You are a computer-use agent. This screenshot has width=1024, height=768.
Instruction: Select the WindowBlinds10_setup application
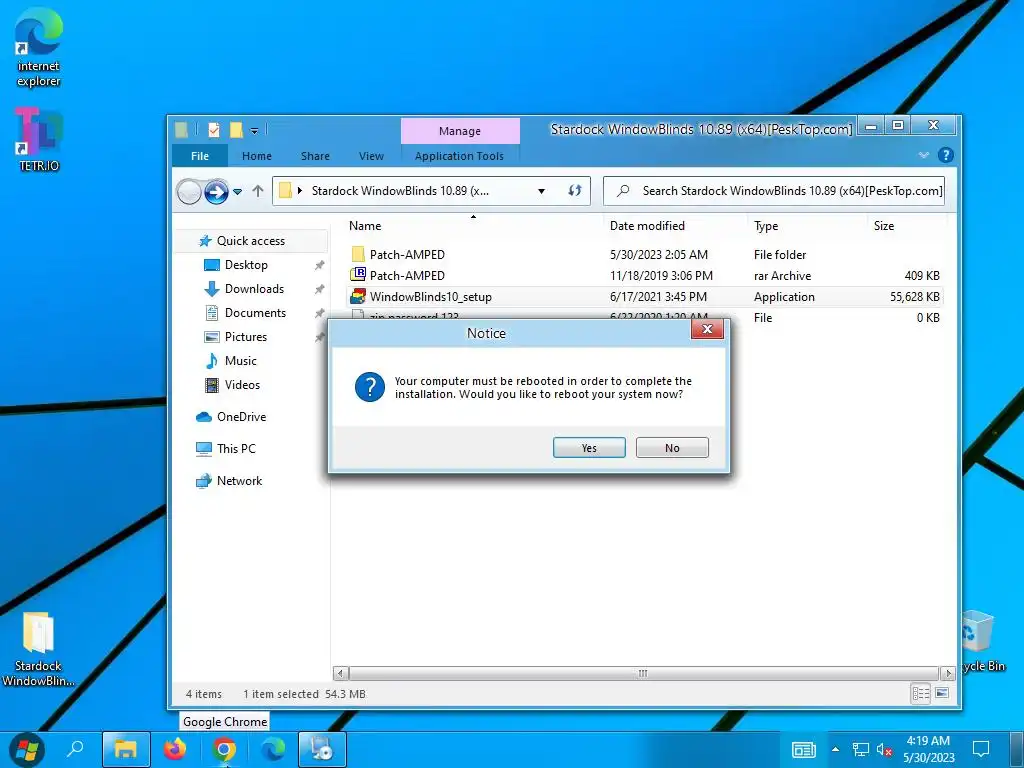(644, 296)
